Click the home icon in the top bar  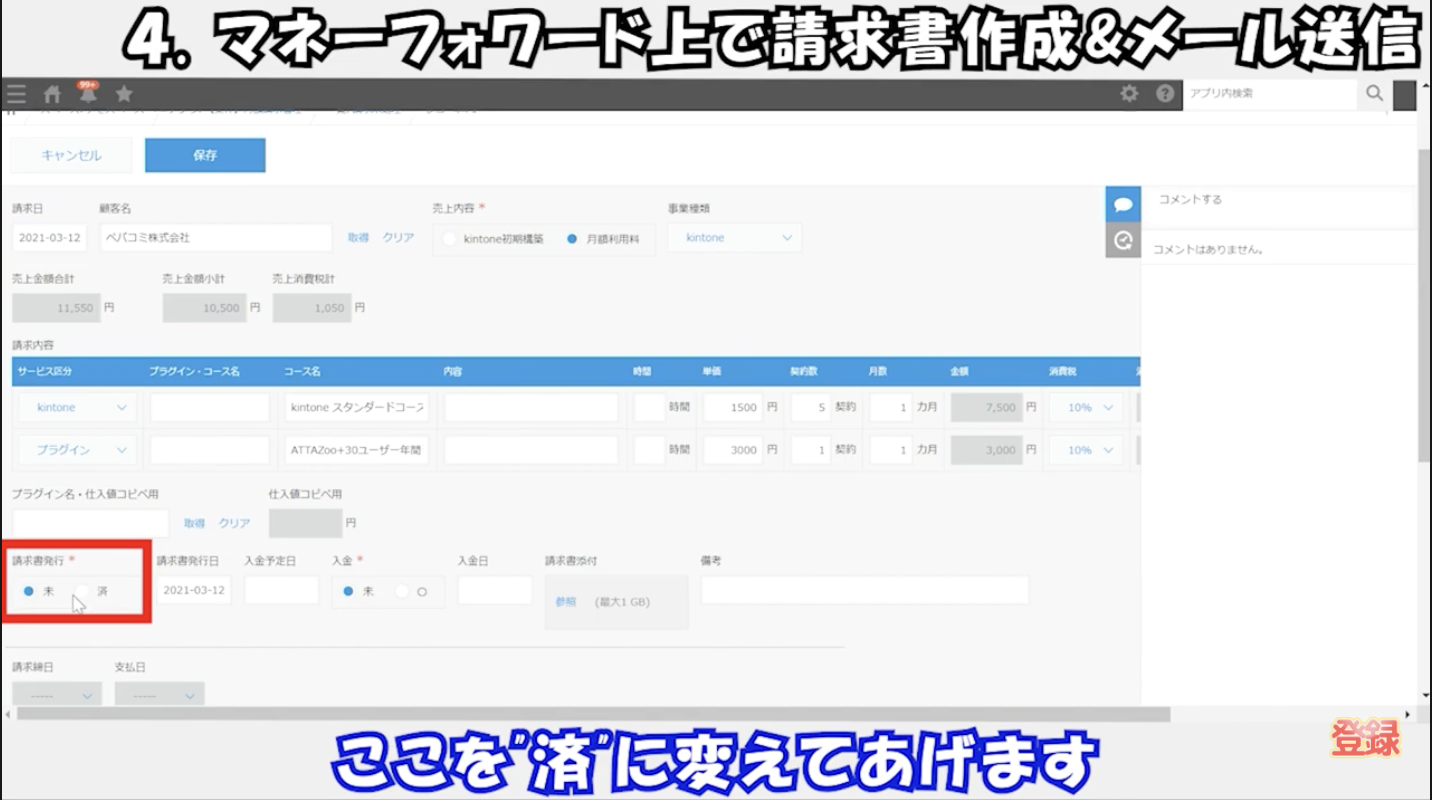point(52,94)
